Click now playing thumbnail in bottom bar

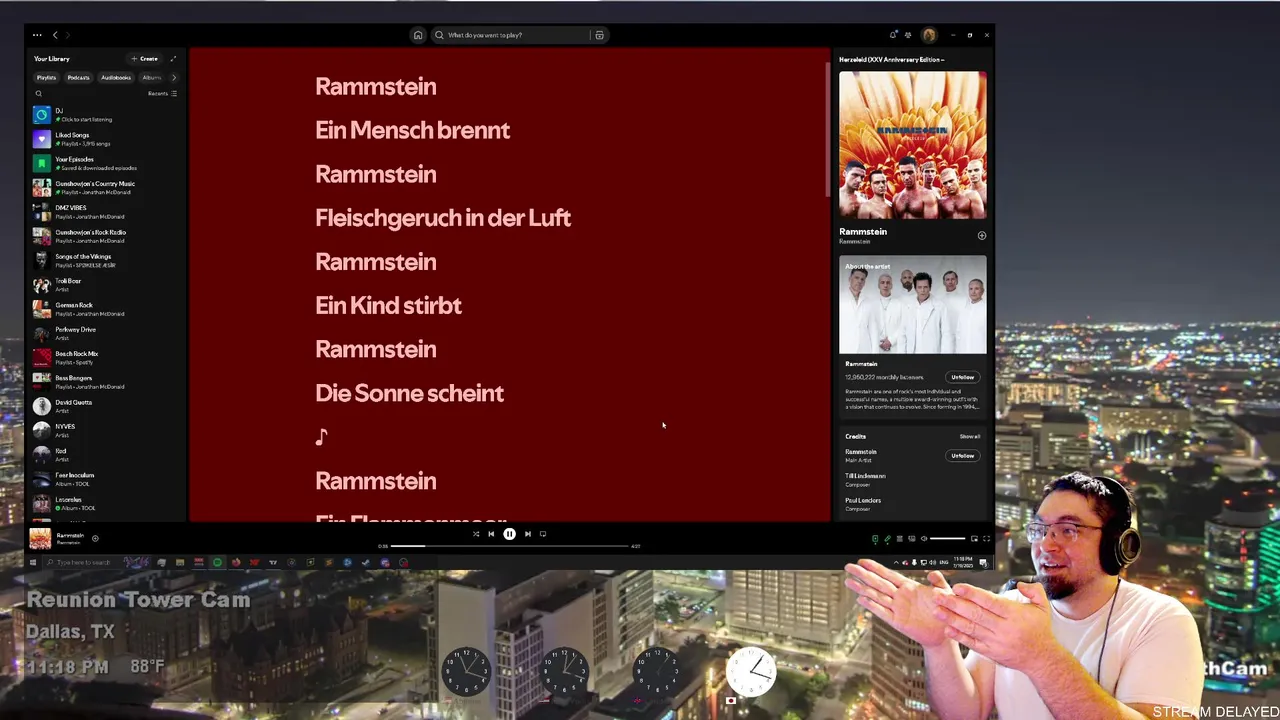click(40, 538)
